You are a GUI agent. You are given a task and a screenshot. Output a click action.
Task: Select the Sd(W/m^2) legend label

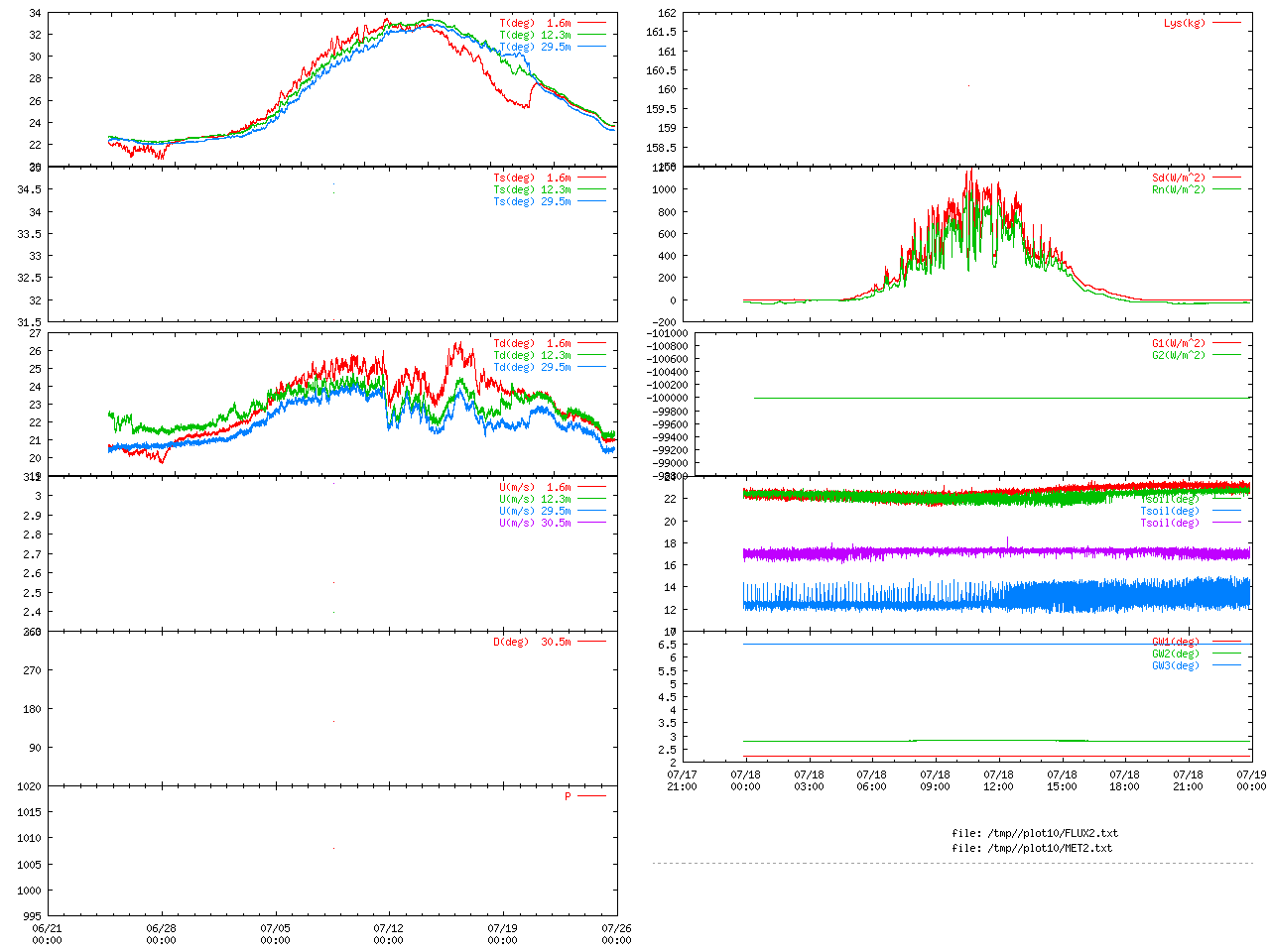1178,178
